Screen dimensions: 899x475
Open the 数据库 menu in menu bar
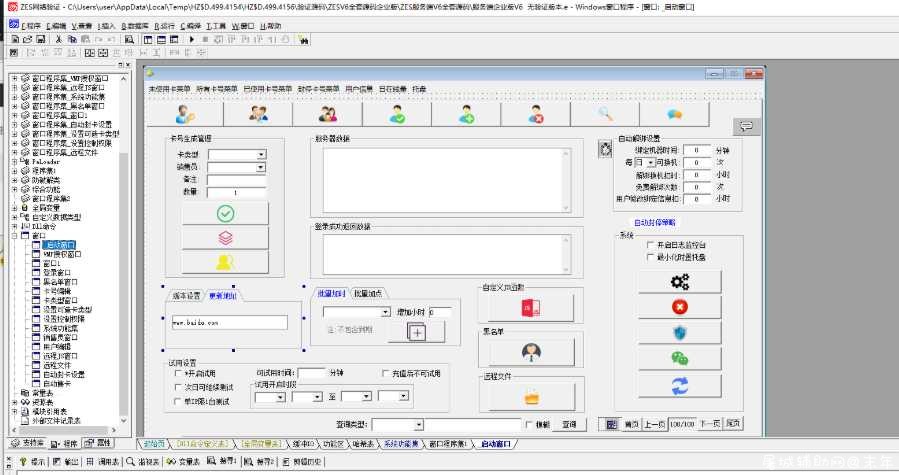click(135, 26)
